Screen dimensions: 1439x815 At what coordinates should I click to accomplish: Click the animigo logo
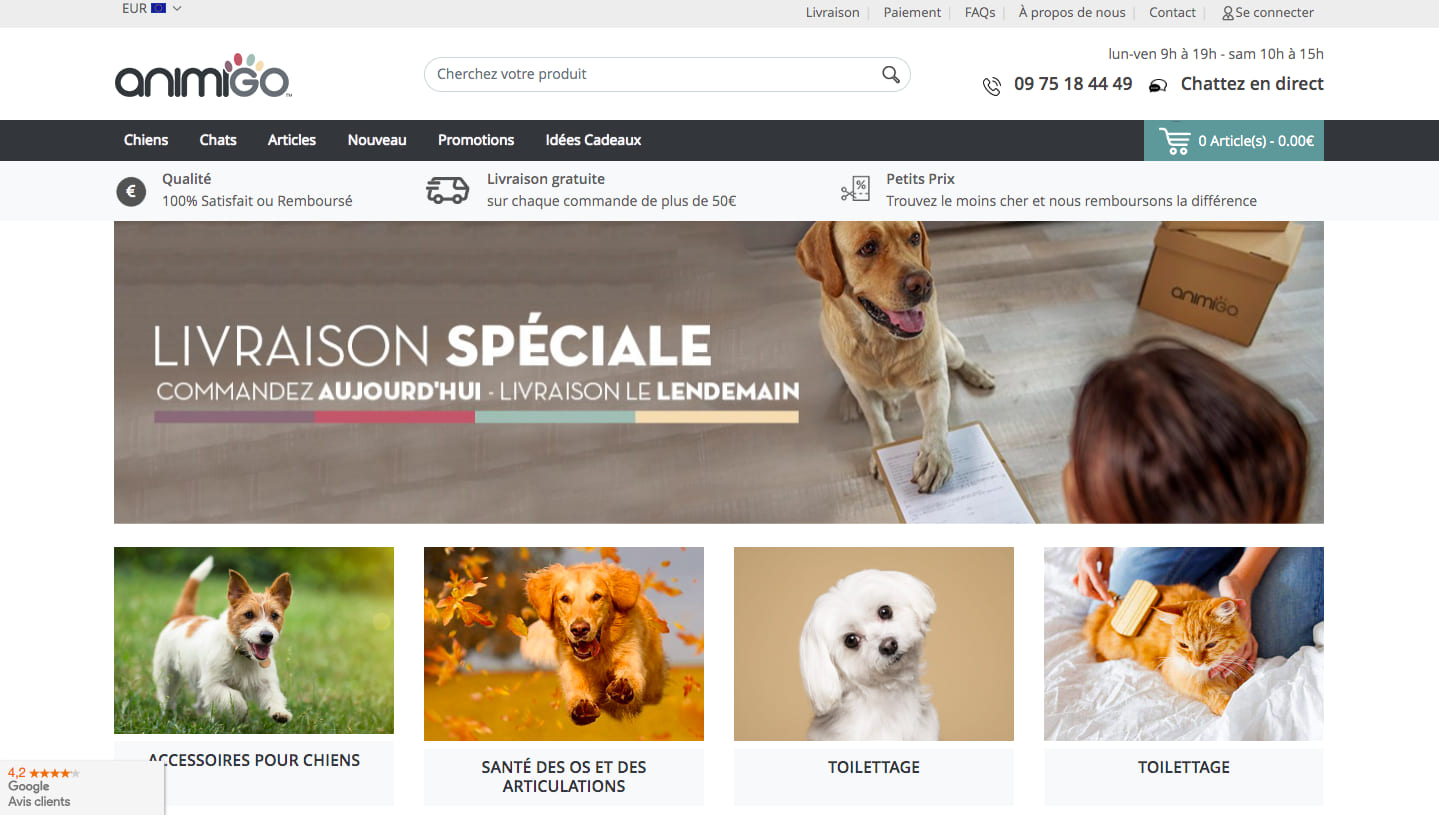pos(203,76)
